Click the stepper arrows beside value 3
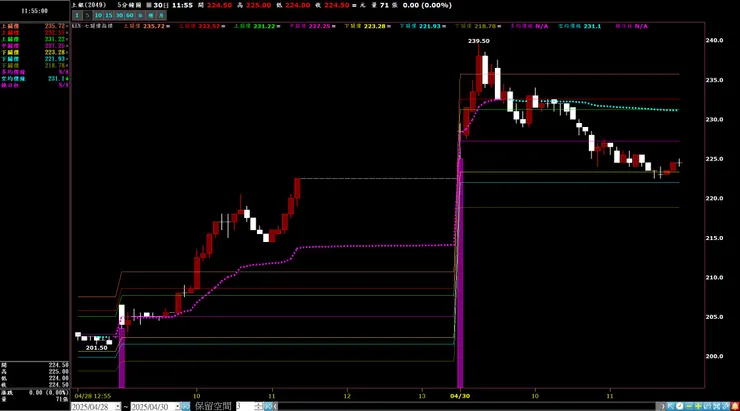The height and width of the screenshot is (411, 740). pos(258,407)
